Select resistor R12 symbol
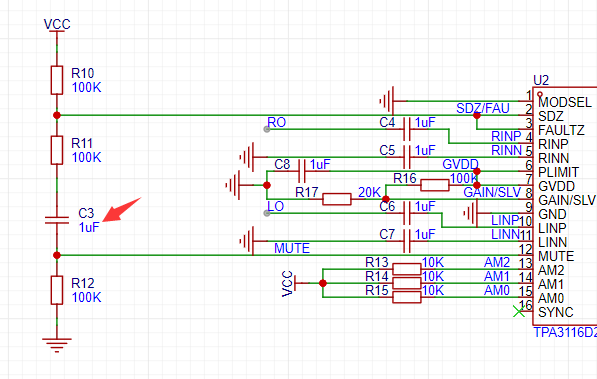597x379 pixels. (x=57, y=290)
